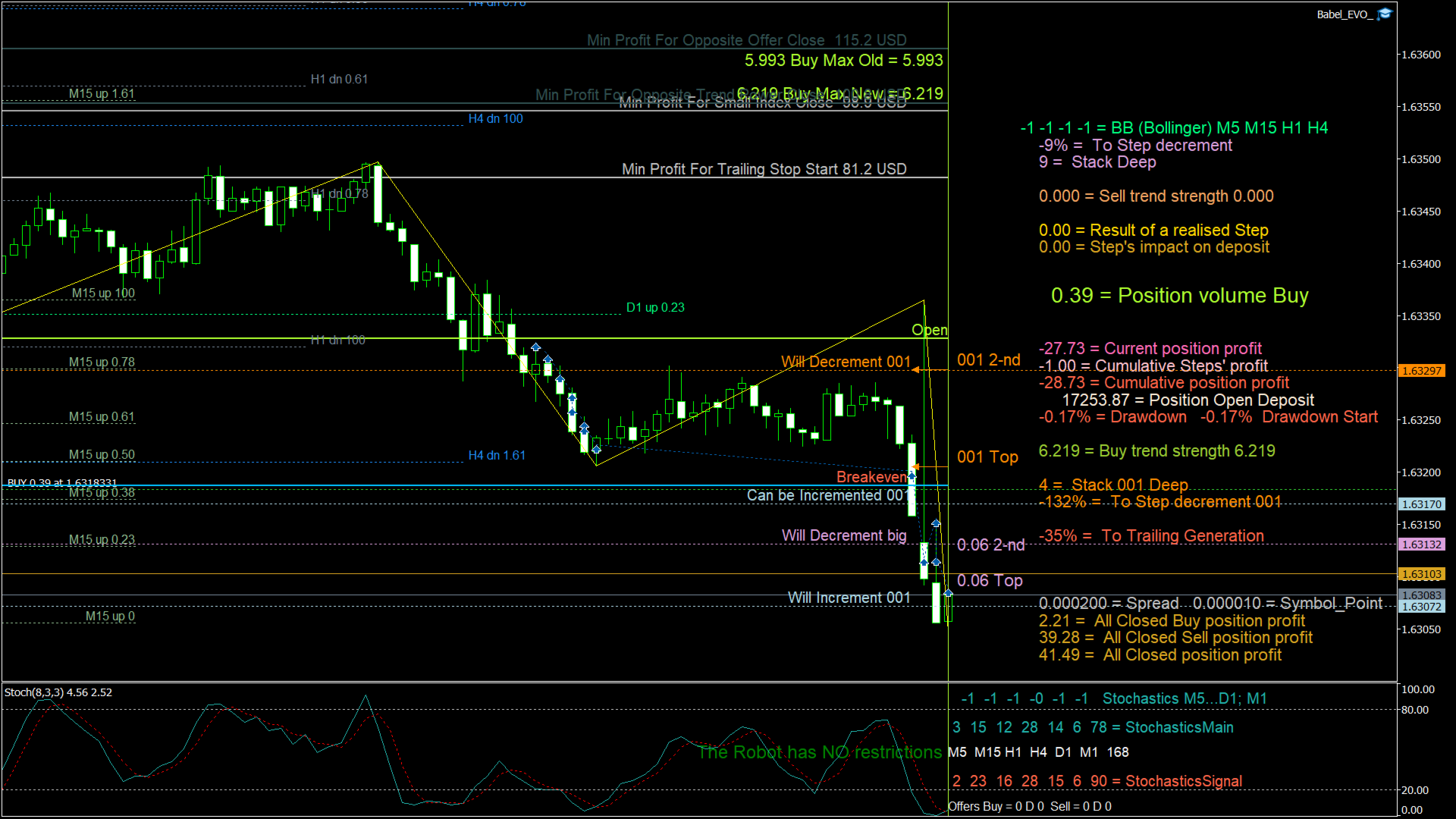This screenshot has width=1456, height=819.
Task: Click the orange arrow at Will Decrement 001
Action: [x=916, y=370]
